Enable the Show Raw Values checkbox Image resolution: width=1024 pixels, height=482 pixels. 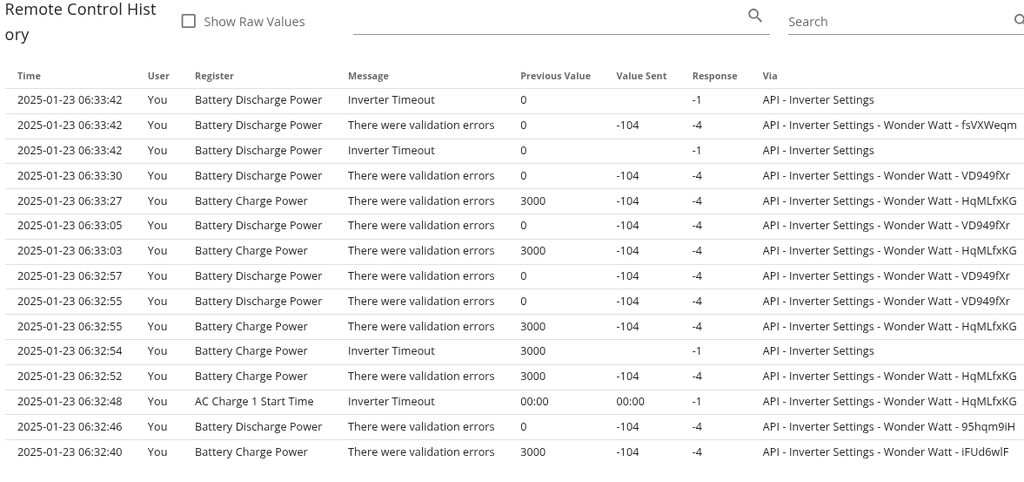[188, 21]
